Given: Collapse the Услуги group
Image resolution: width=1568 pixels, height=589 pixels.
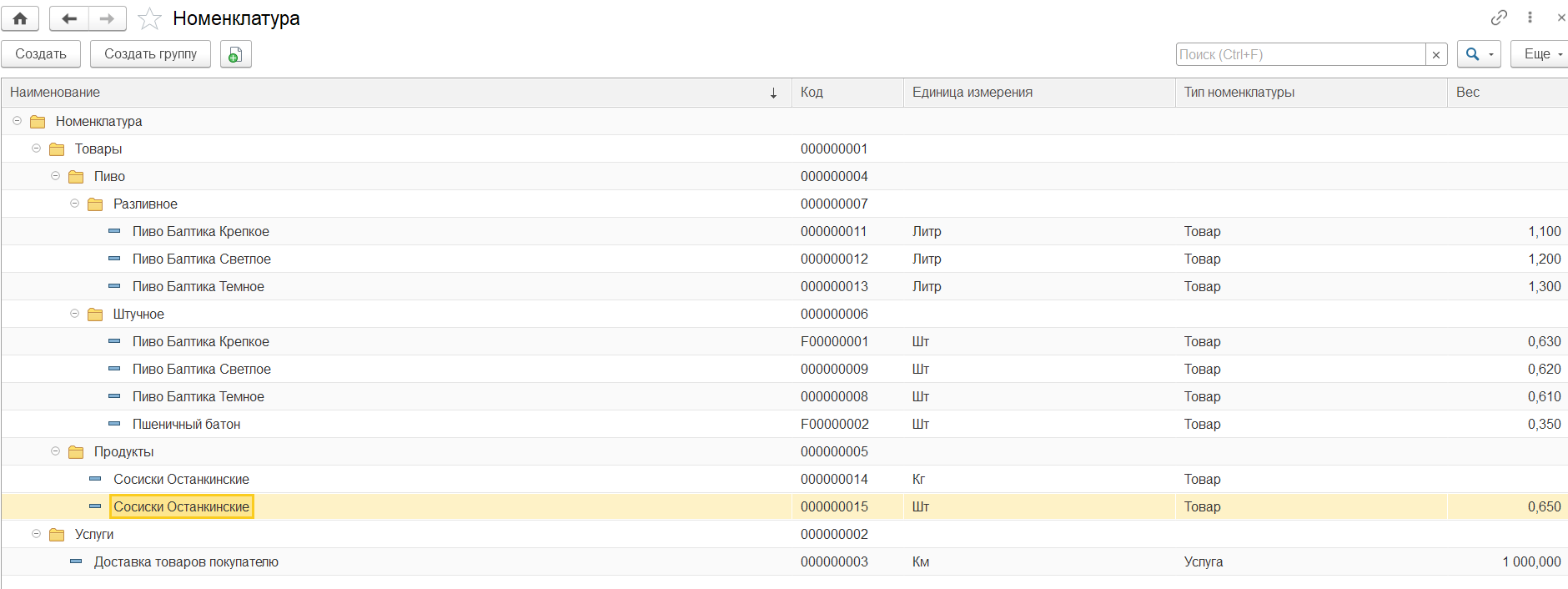Looking at the screenshot, I should click(36, 534).
